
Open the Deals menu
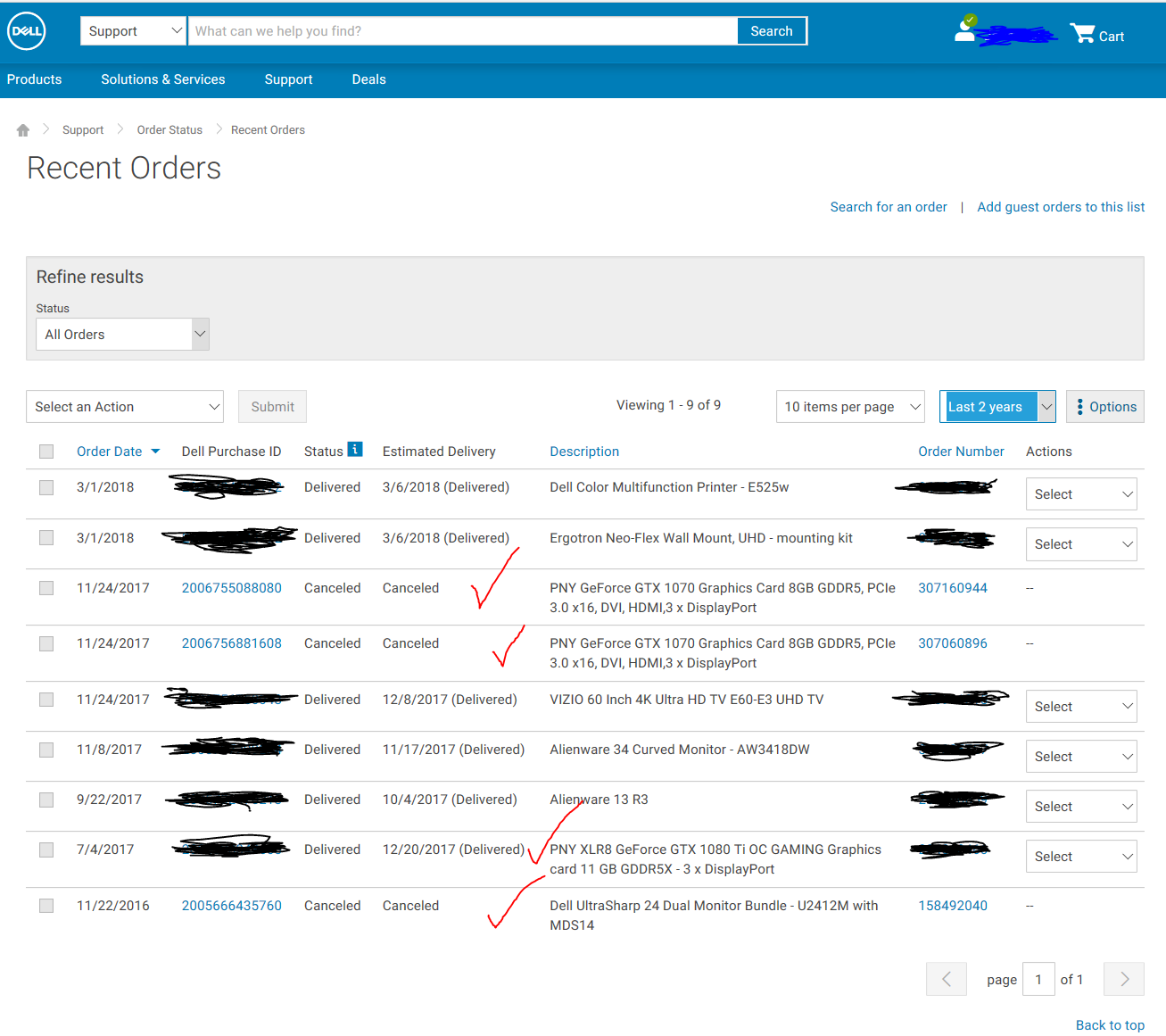[368, 79]
